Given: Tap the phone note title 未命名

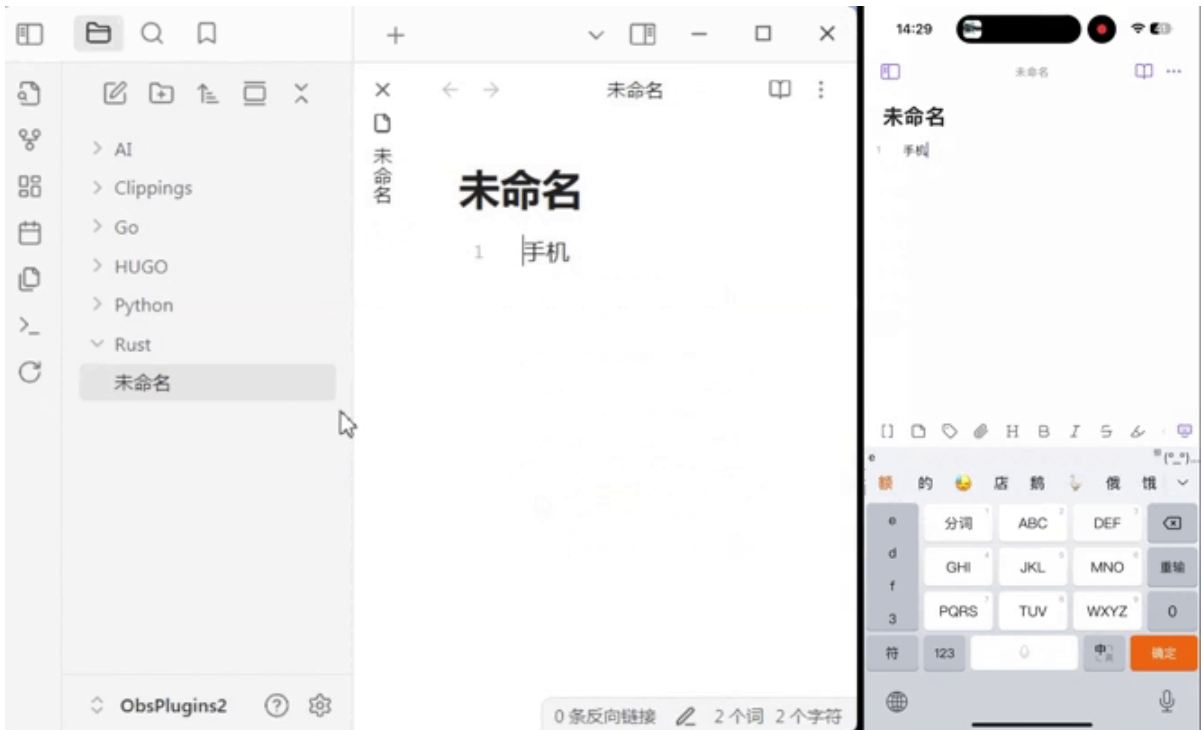Looking at the screenshot, I should (913, 117).
